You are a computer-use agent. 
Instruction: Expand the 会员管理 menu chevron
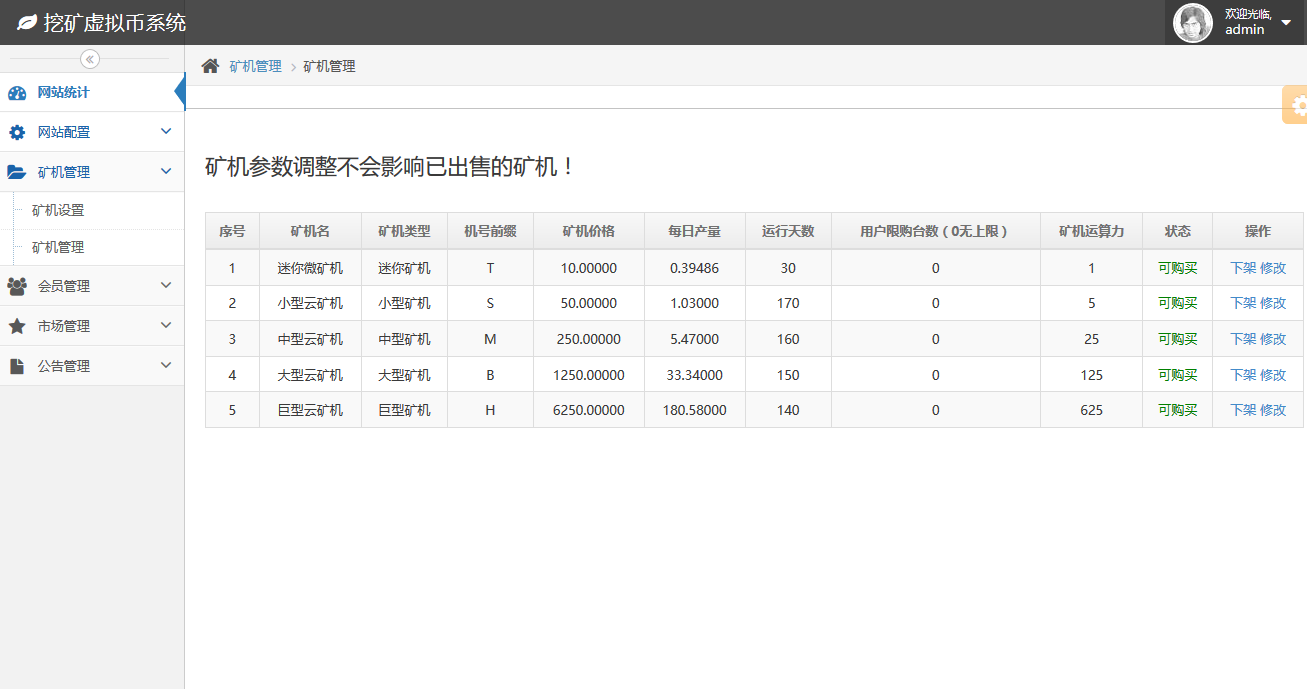166,286
